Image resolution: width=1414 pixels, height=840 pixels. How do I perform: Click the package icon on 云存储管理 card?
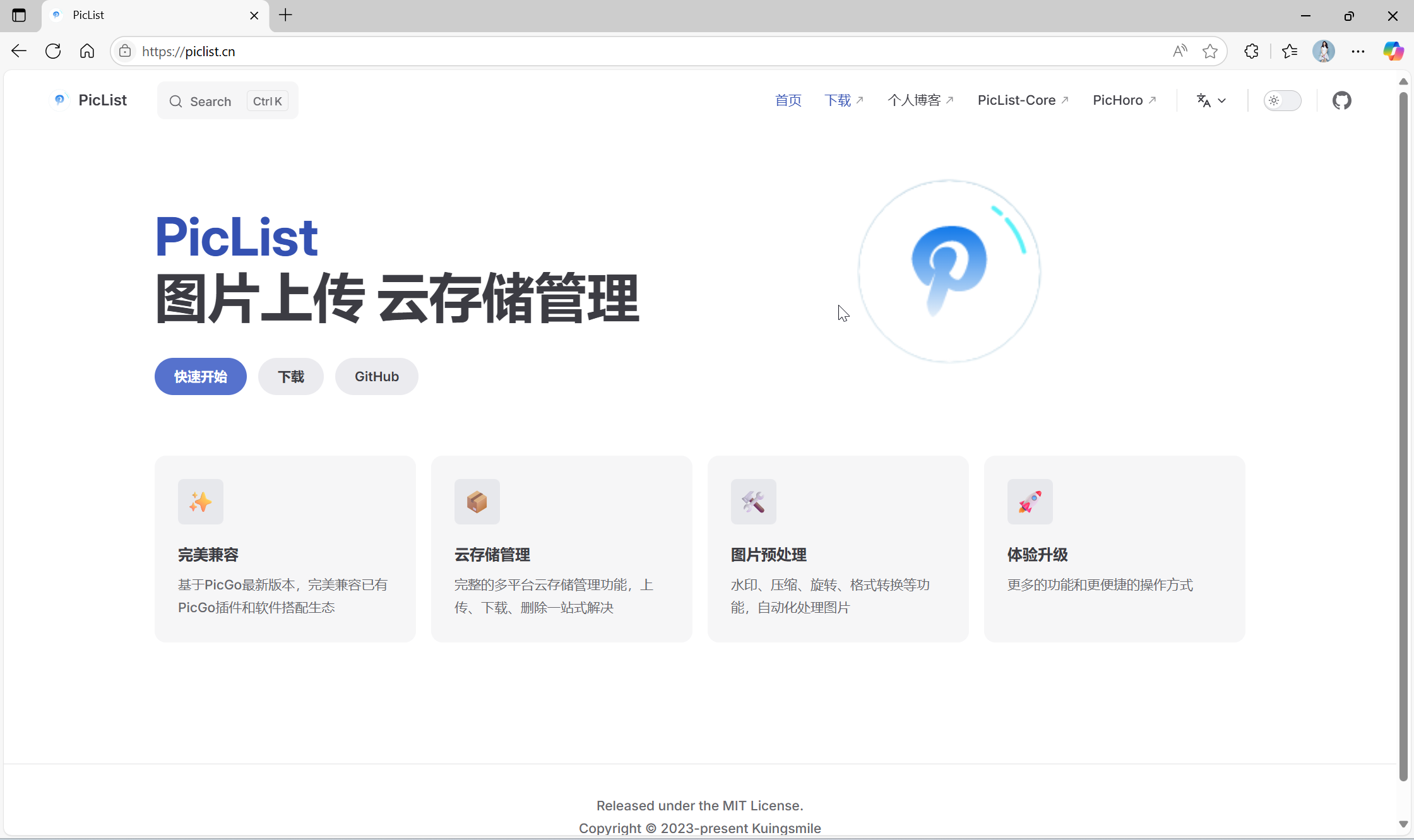pos(477,502)
